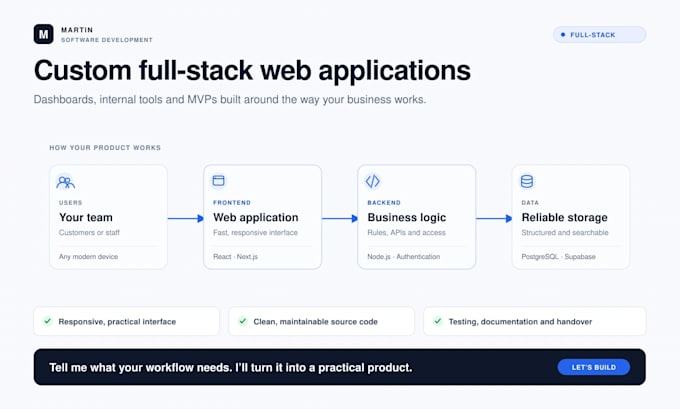Click the text React · Next.js
The width and height of the screenshot is (680, 409).
coord(235,256)
